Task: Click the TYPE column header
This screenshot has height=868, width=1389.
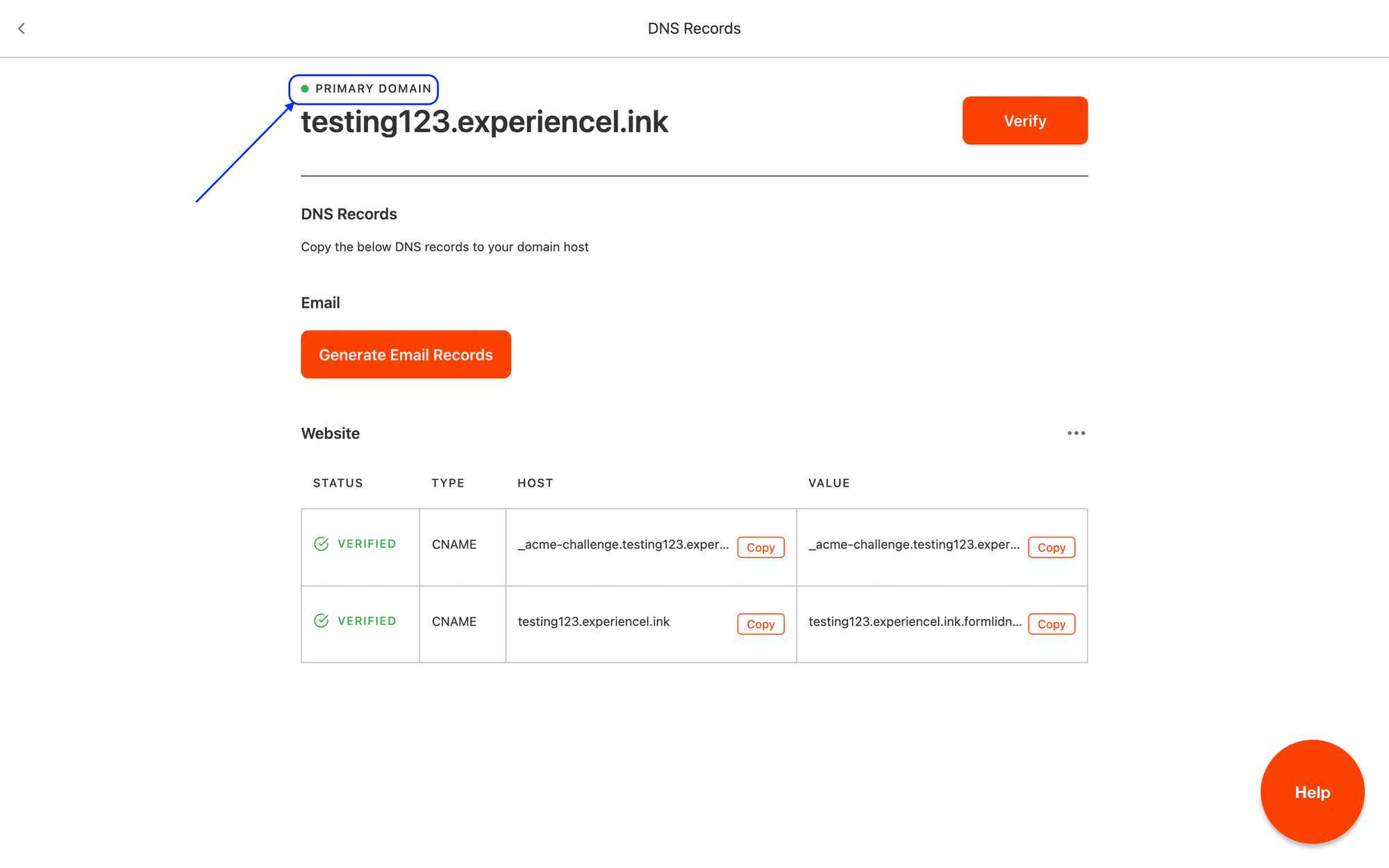Action: click(x=447, y=483)
